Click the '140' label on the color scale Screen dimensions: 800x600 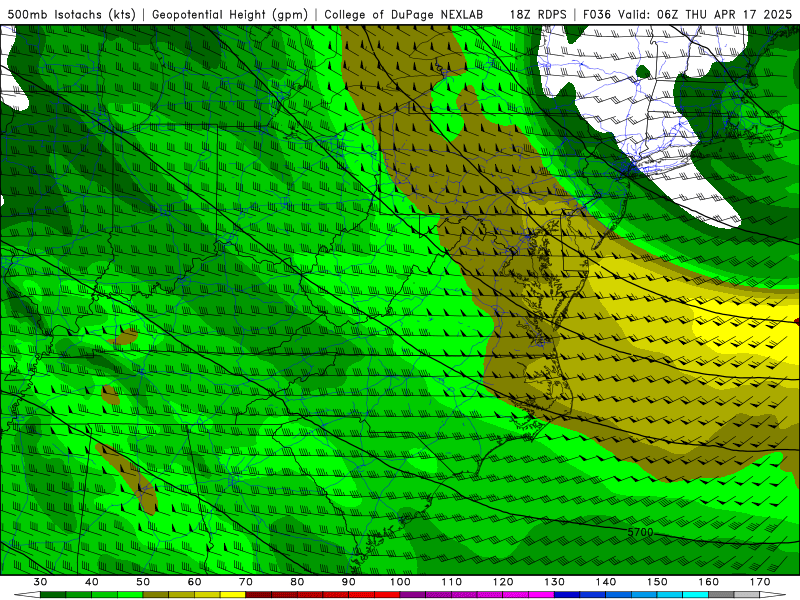pyautogui.click(x=606, y=582)
